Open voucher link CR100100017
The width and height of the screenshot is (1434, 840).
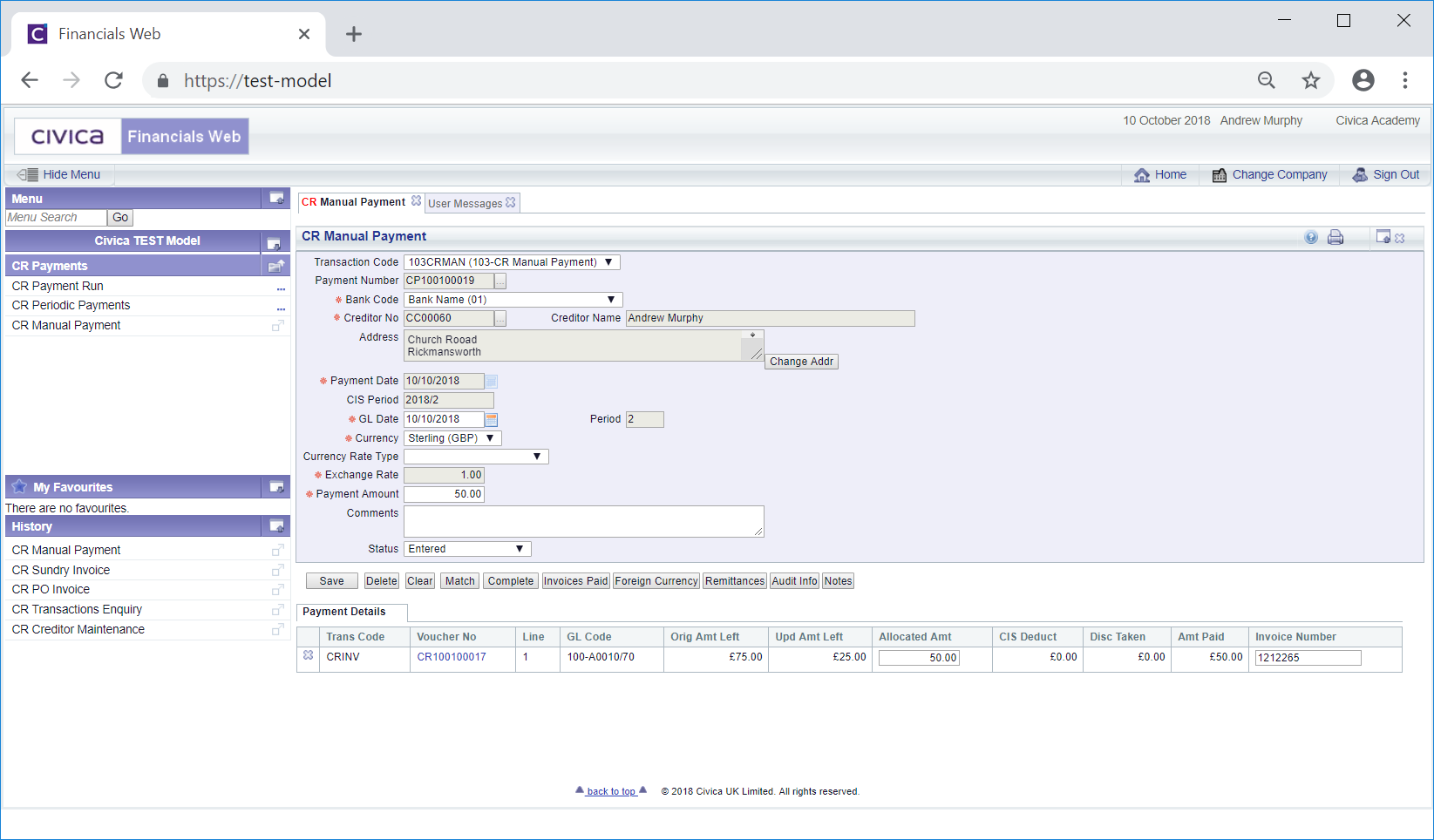pos(452,657)
